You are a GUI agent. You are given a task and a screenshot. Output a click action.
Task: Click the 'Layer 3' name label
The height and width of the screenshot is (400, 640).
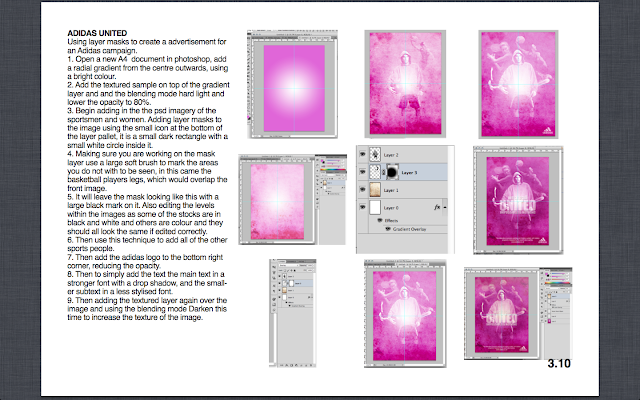(x=409, y=173)
